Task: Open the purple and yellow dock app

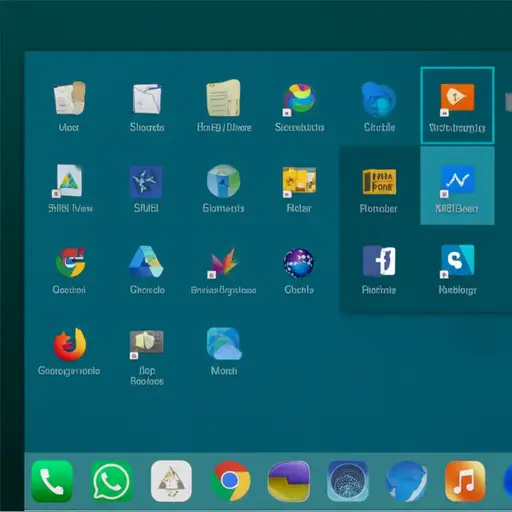Action: click(289, 481)
